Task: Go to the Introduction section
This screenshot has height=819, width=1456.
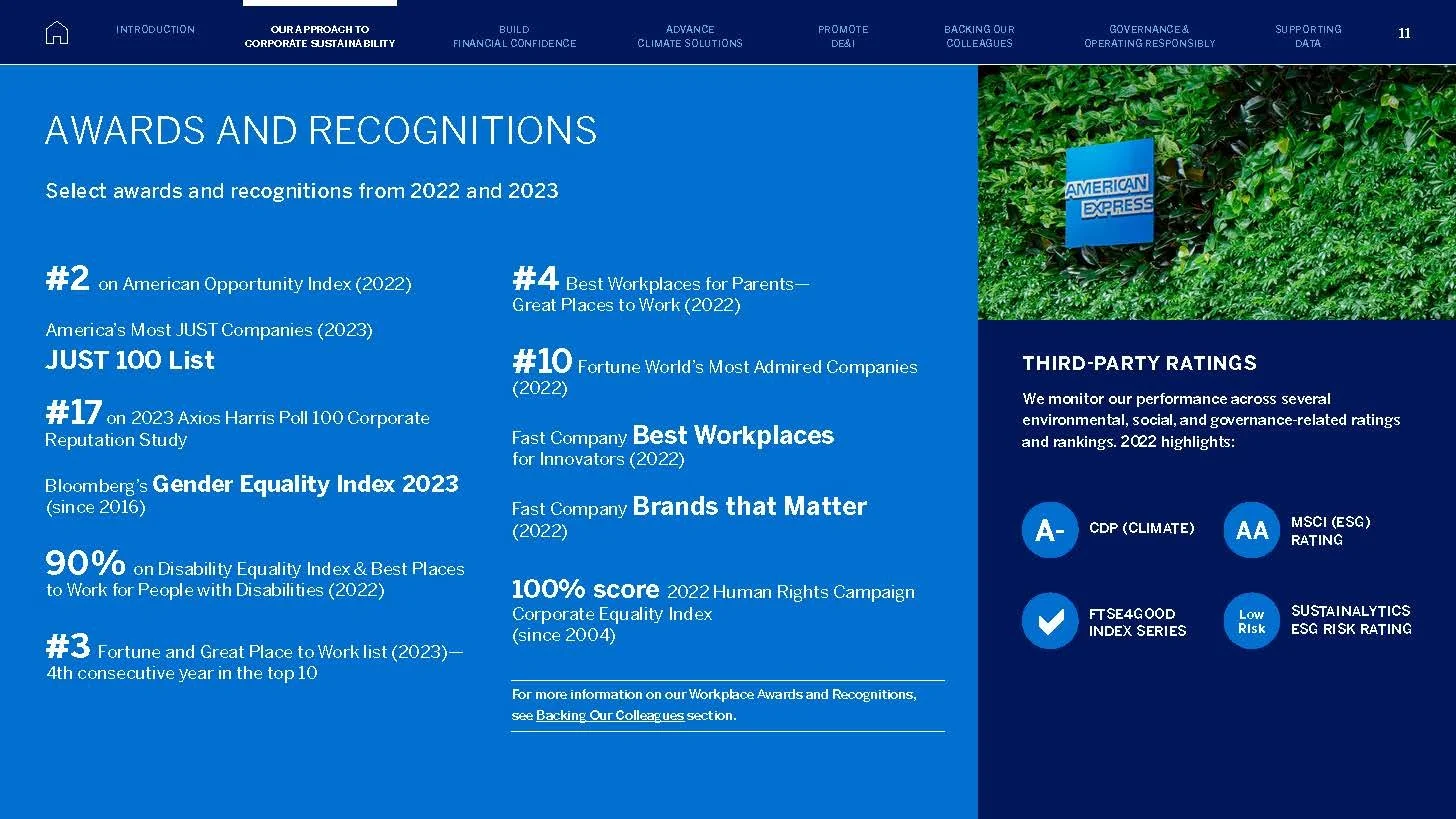Action: coord(155,30)
